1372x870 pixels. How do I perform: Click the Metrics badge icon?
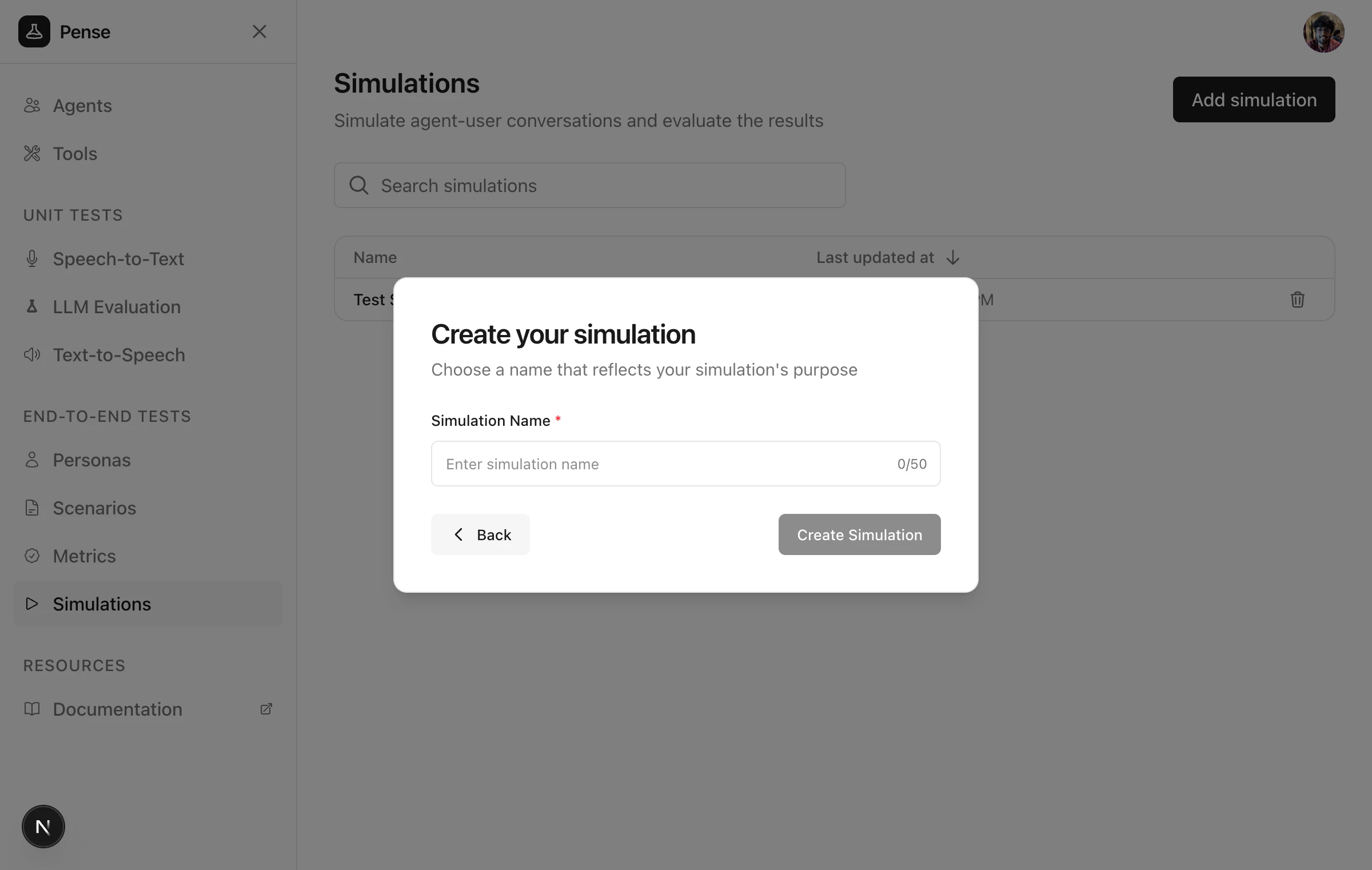[32, 556]
